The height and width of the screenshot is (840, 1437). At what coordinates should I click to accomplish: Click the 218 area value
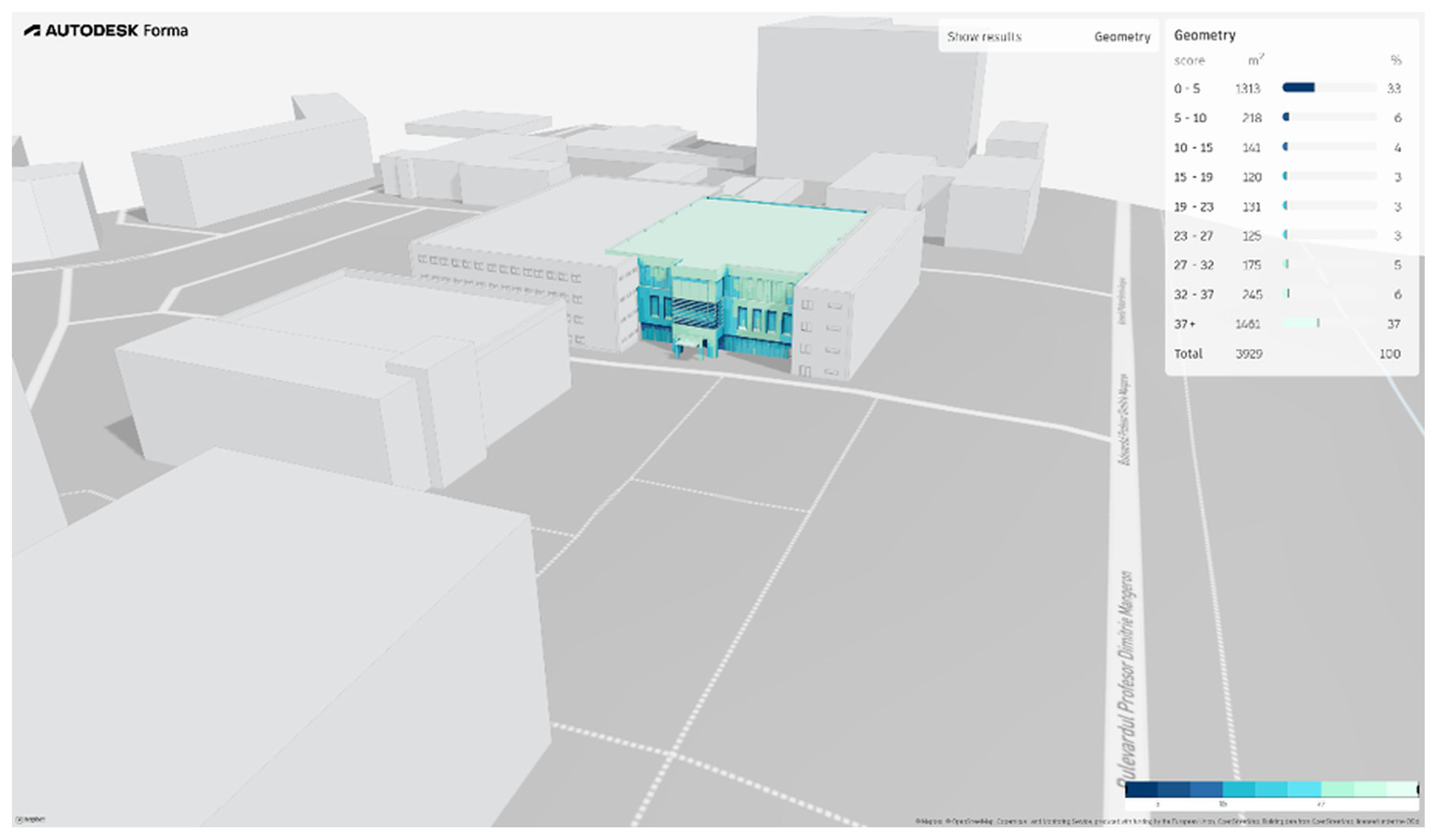tap(1252, 118)
